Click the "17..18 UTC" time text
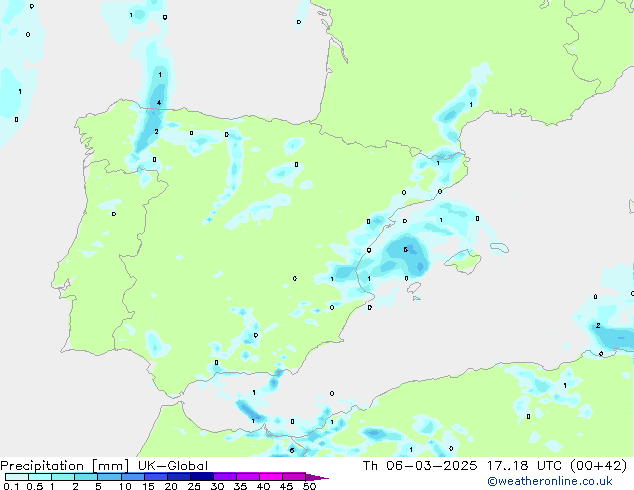 coord(524,466)
